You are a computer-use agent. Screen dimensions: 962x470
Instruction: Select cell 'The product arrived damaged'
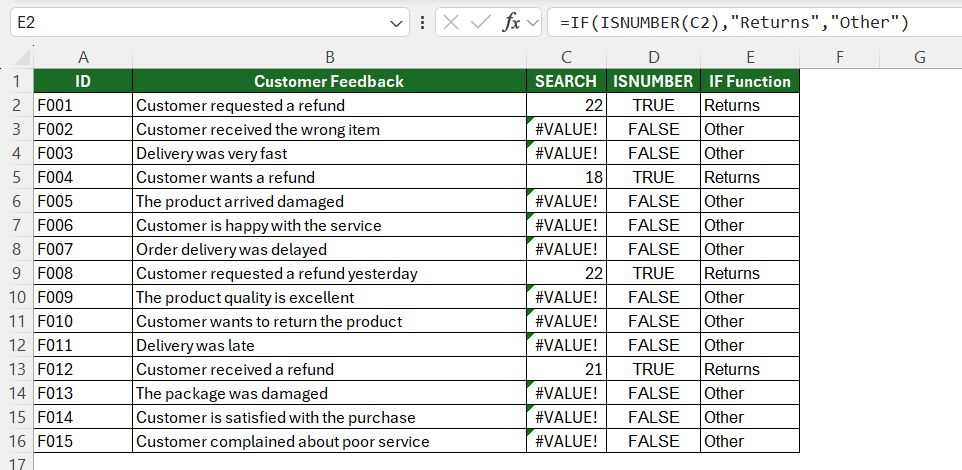[x=329, y=201]
